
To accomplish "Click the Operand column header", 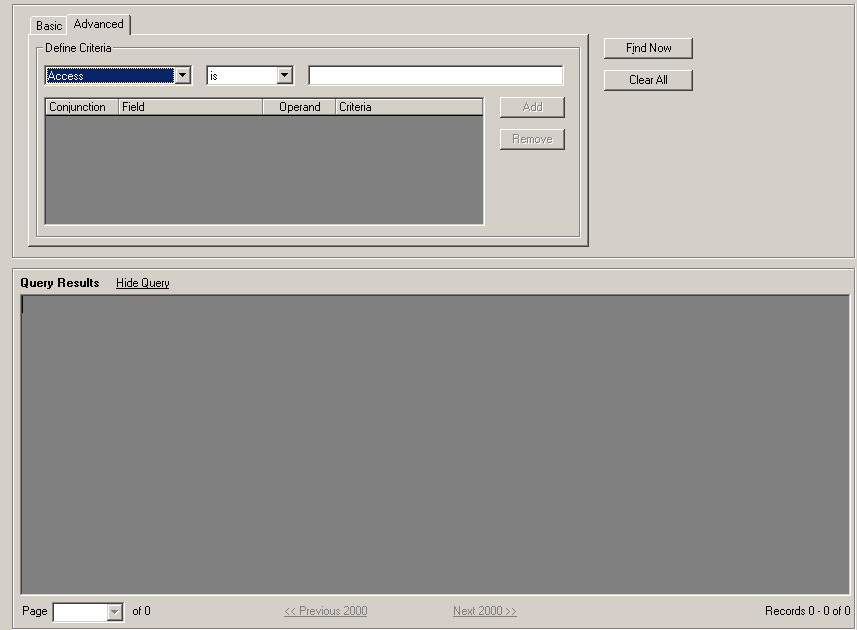I will click(300, 107).
